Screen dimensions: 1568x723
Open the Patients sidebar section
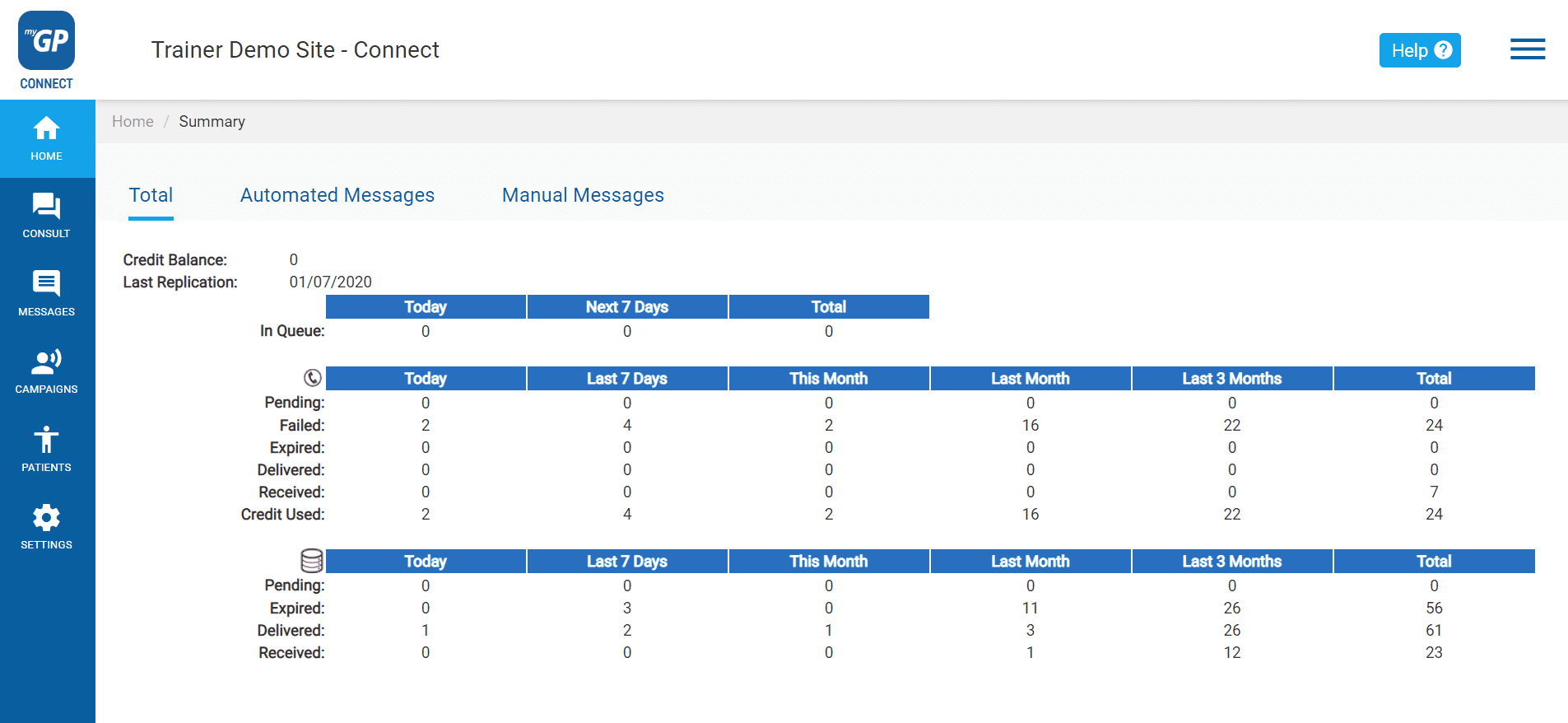[47, 450]
